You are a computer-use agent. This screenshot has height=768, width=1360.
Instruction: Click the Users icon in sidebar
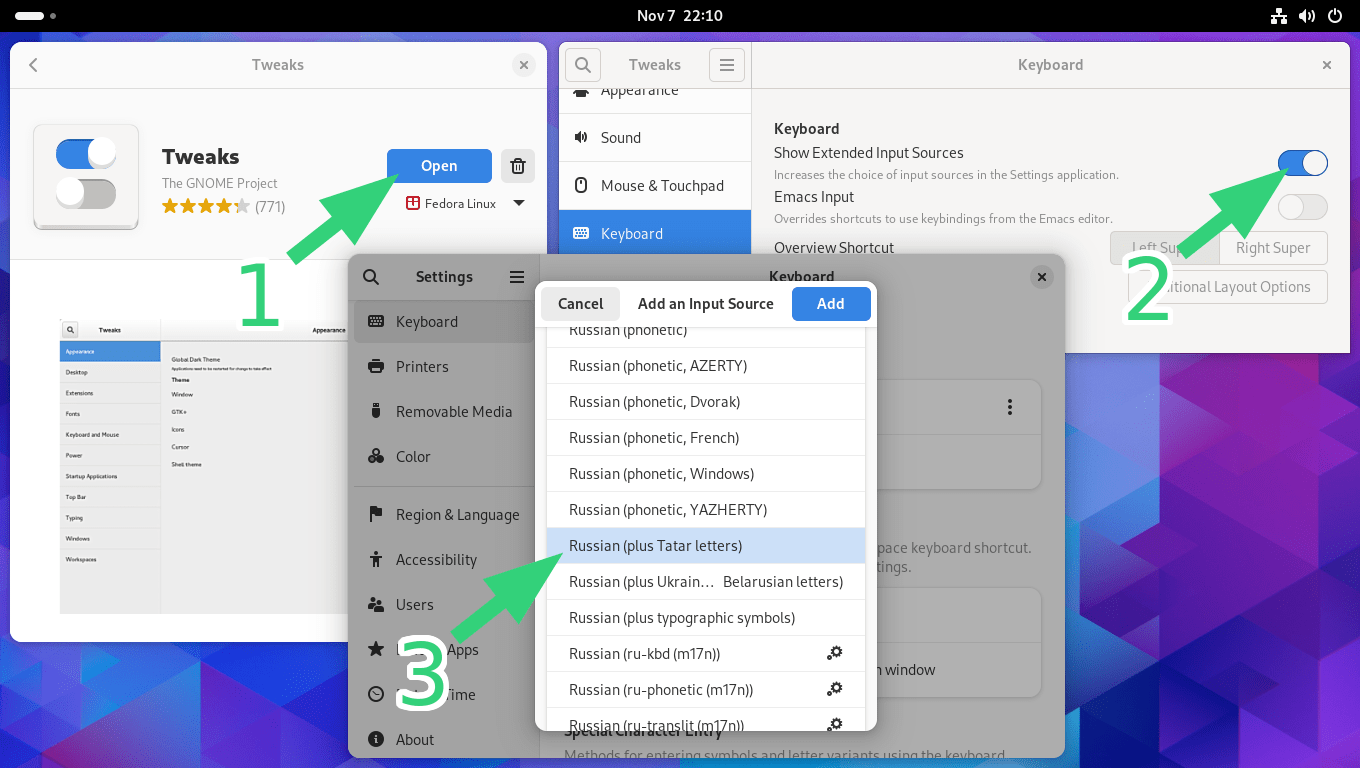[376, 604]
